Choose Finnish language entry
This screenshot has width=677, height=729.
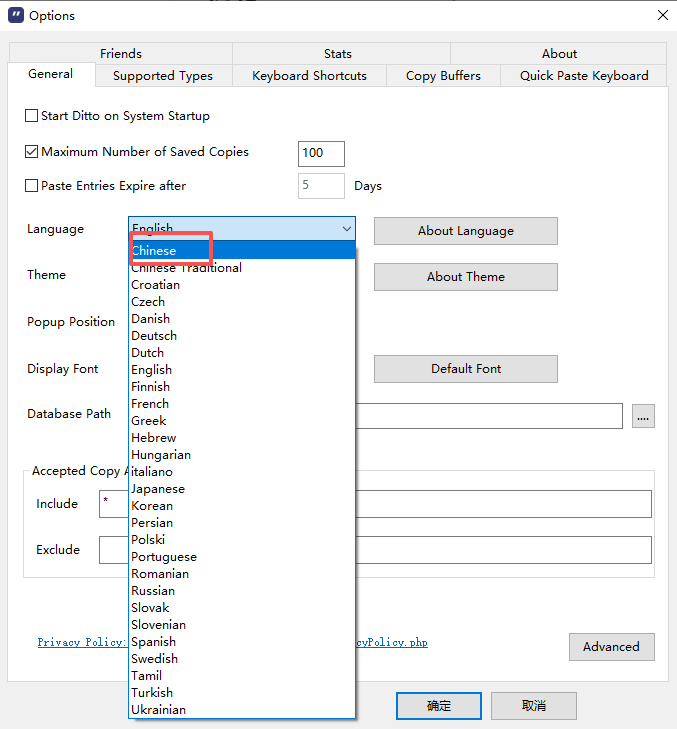coord(242,386)
